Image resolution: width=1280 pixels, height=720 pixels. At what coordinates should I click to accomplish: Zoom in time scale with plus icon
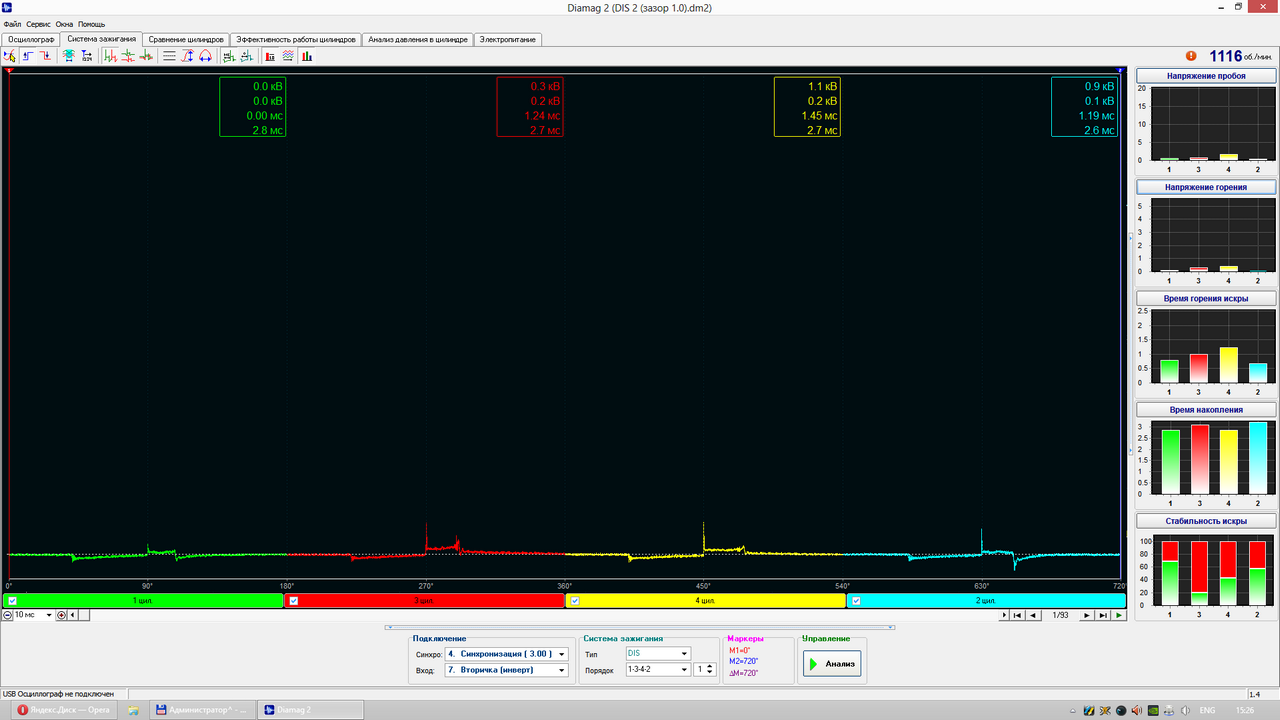(x=62, y=615)
